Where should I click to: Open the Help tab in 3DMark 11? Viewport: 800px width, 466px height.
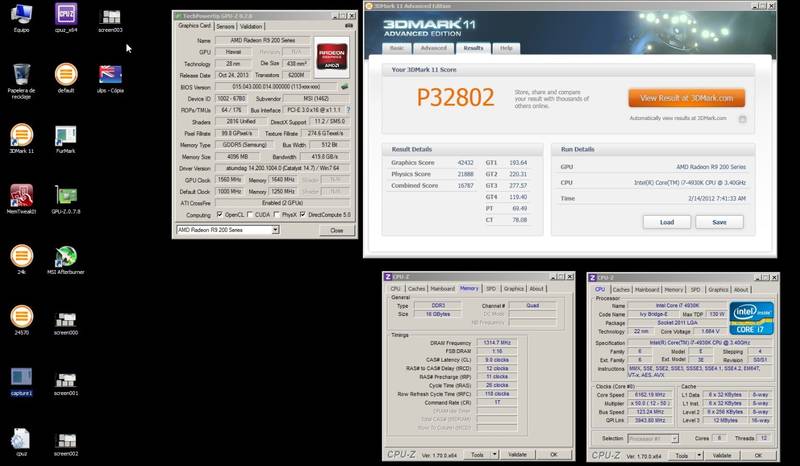(506, 48)
